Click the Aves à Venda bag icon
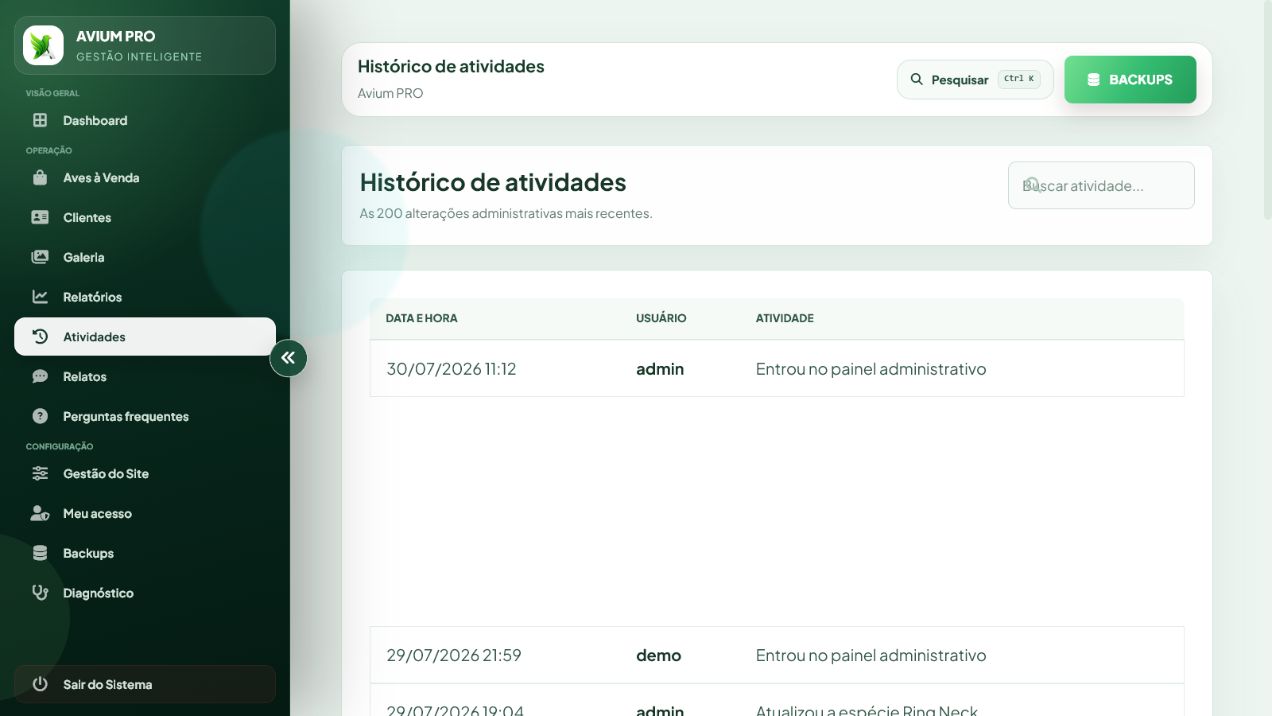Screen dimensions: 1272x716 (x=40, y=177)
